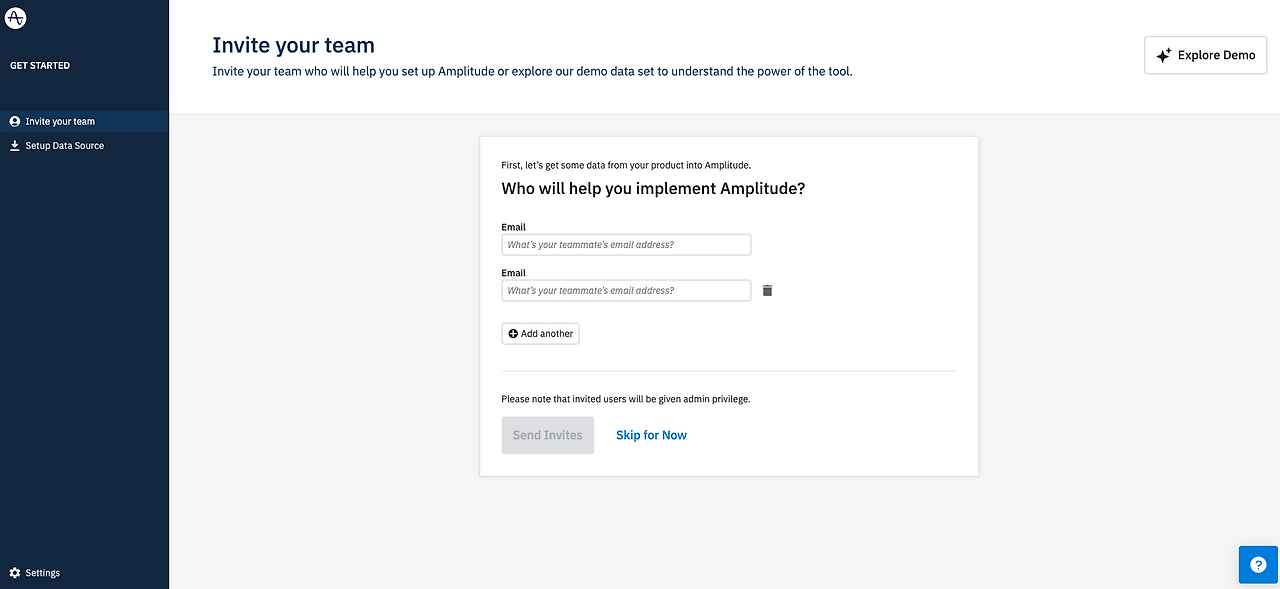Click the GET STARTED sidebar heading
Image resolution: width=1280 pixels, height=589 pixels.
point(40,66)
